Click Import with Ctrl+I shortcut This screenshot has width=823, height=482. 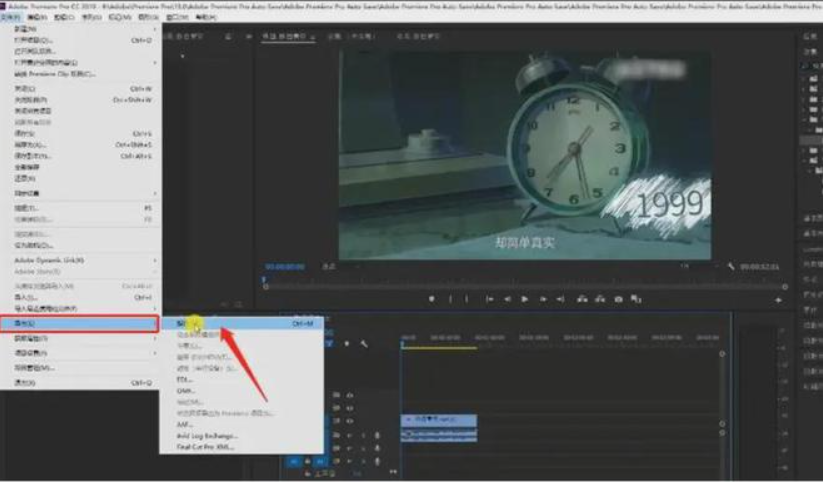pos(81,297)
